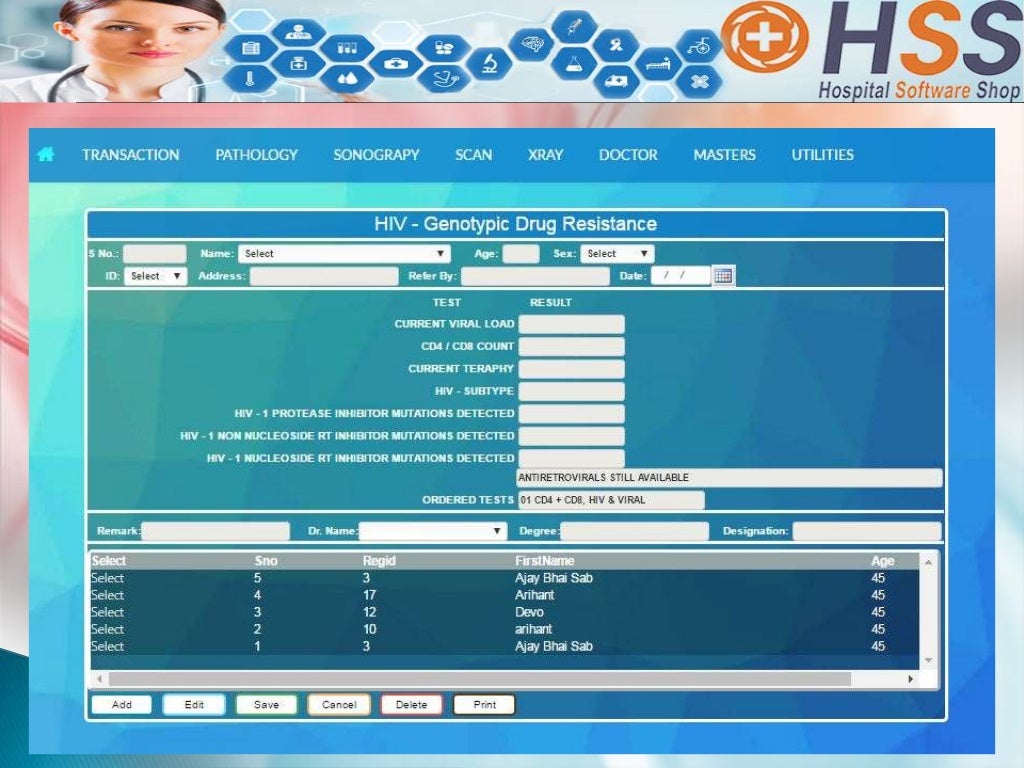The image size is (1024, 768).
Task: Open the calendar date picker icon
Action: [x=722, y=276]
